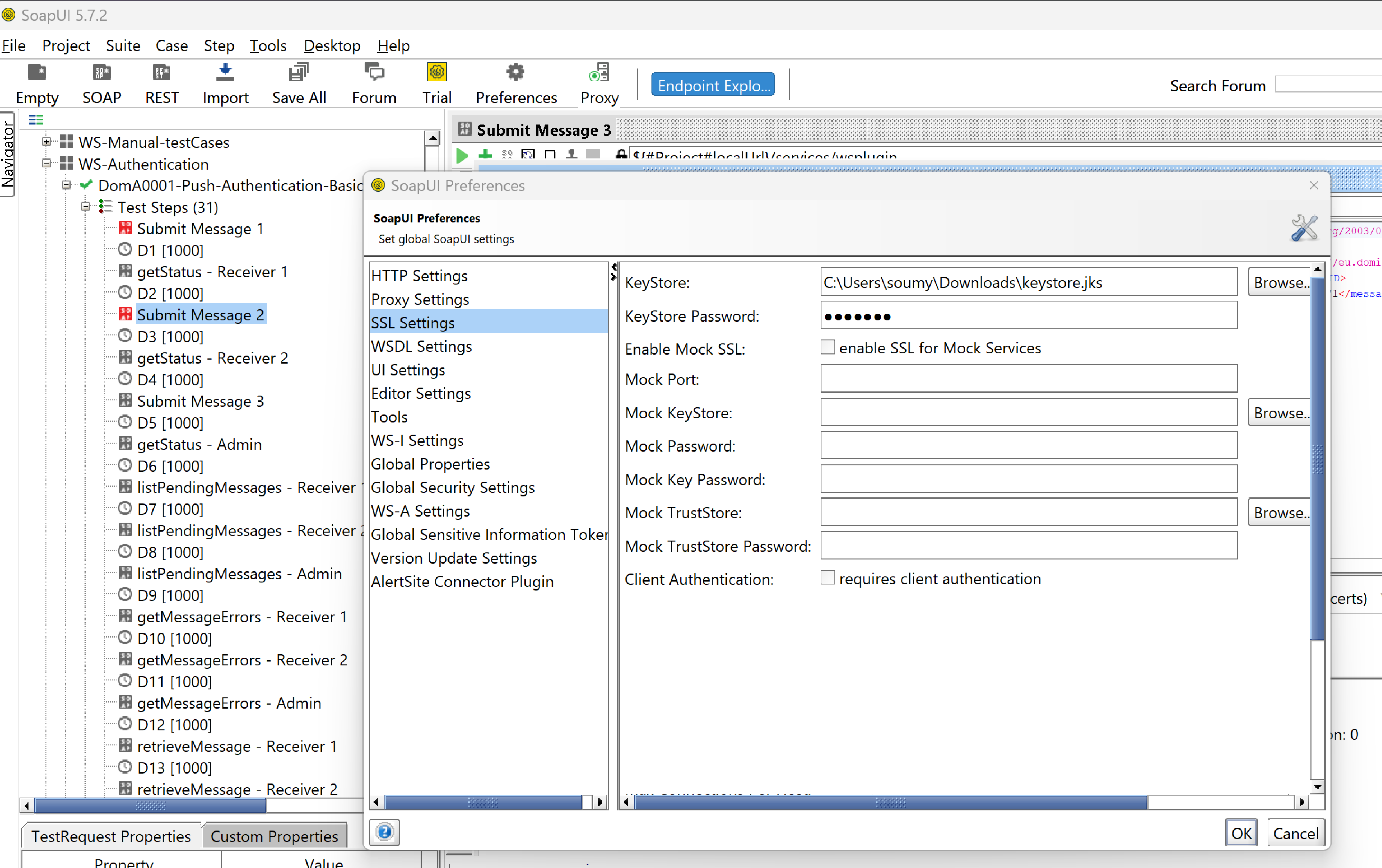
Task: Click the Endpoint Explorer button
Action: click(713, 85)
